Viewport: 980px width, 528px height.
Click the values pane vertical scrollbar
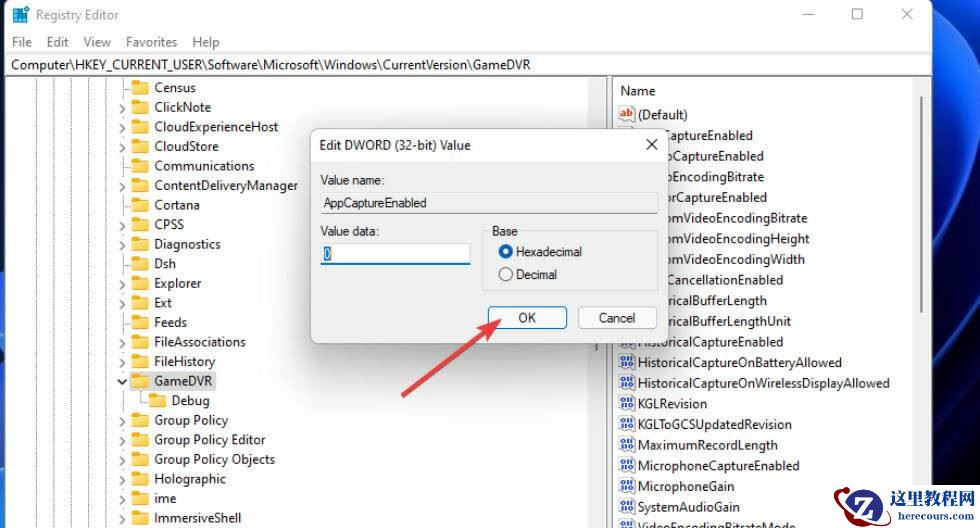coord(921,204)
